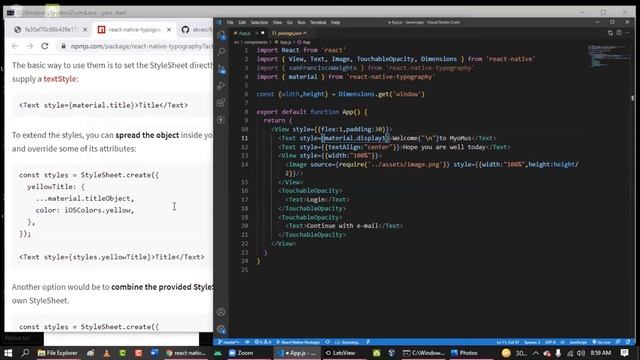Open the Accounts icon in activity bar
The height and width of the screenshot is (360, 640).
[x=221, y=312]
